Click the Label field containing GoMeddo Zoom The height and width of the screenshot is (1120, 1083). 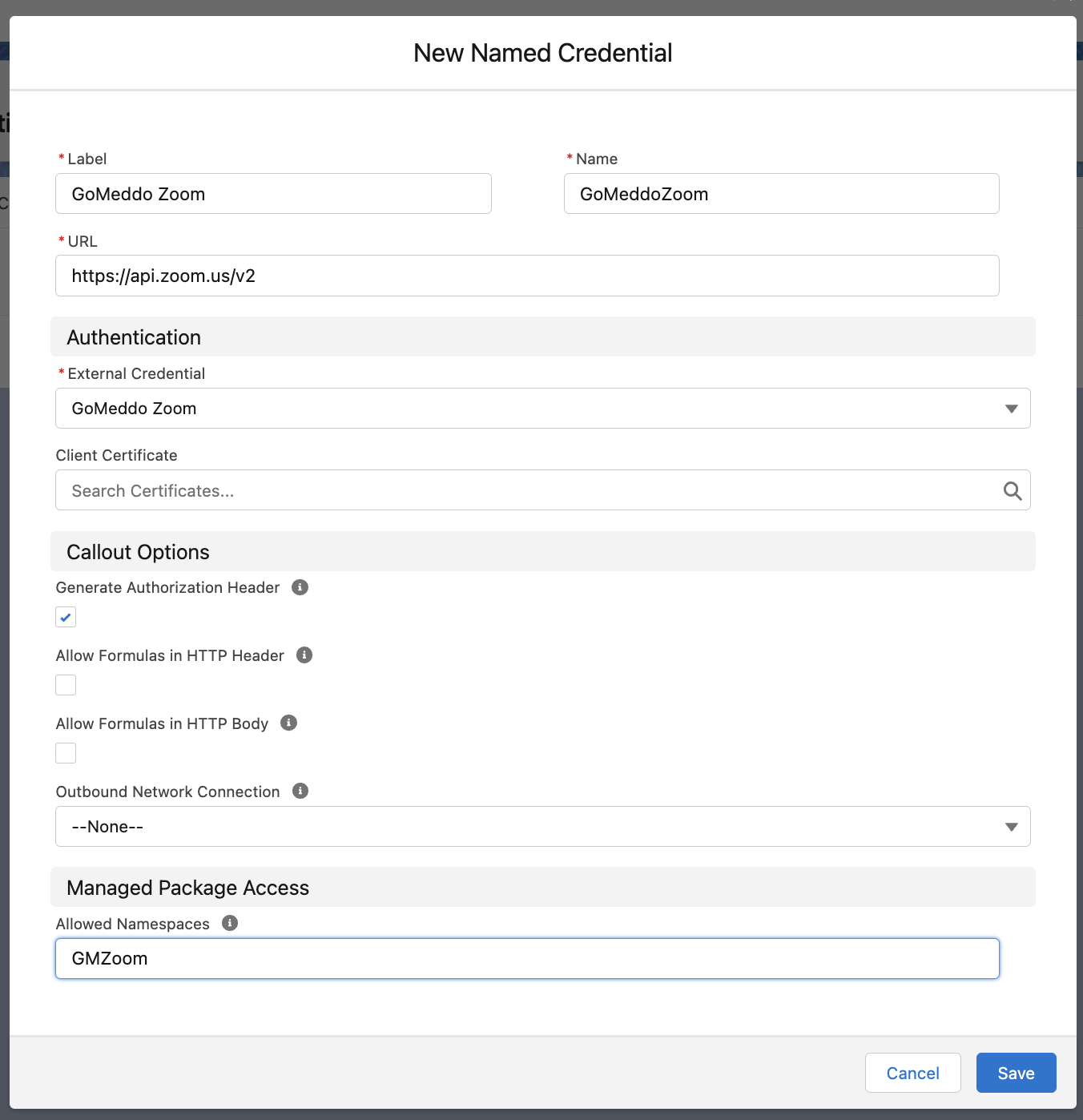coord(273,194)
